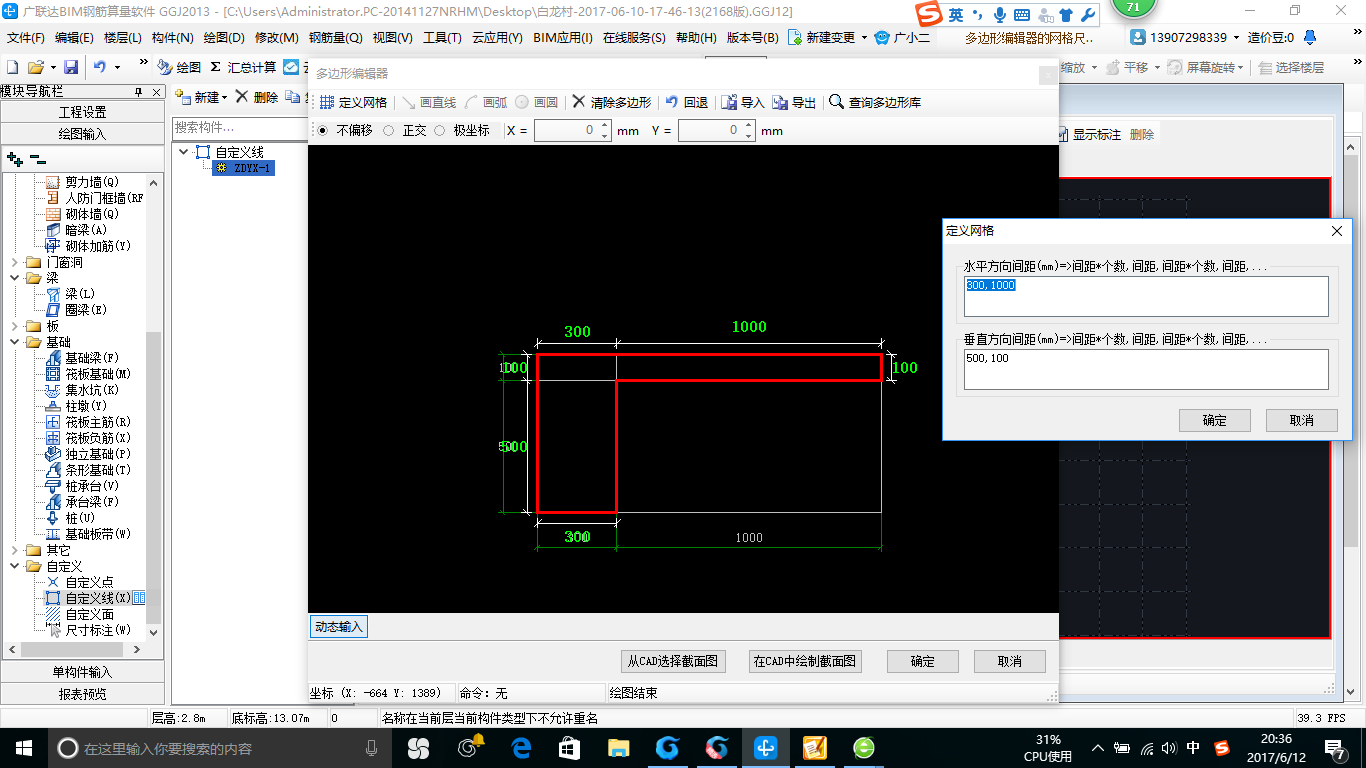Click 屏幕旋转 screen rotate tool
This screenshot has width=1366, height=768.
1207,67
